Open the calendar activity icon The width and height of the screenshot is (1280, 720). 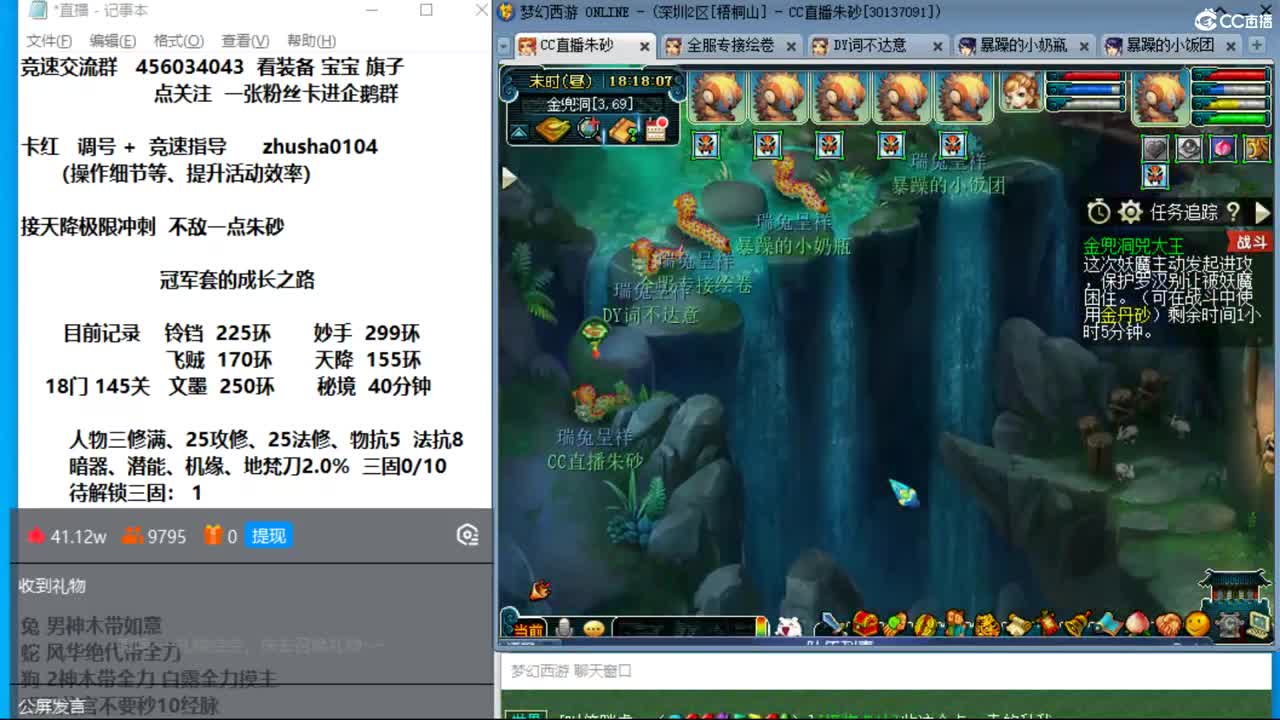pyautogui.click(x=657, y=129)
